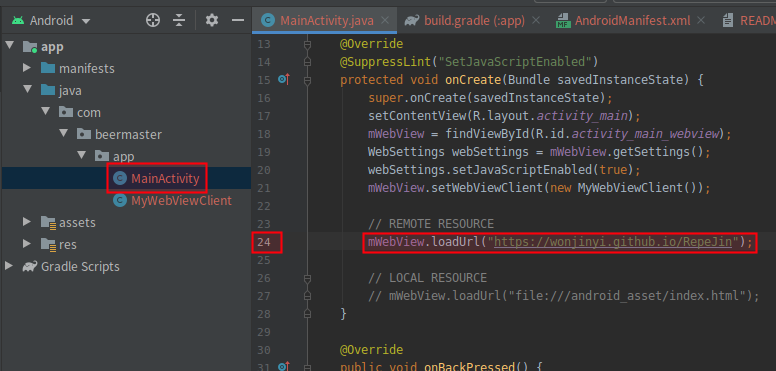Collapse the beermaster package

click(64, 134)
